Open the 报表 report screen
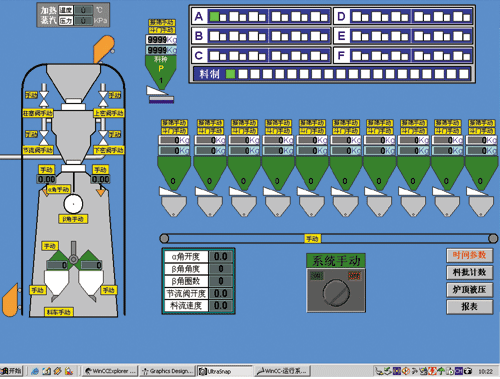500x379 pixels. pos(469,307)
